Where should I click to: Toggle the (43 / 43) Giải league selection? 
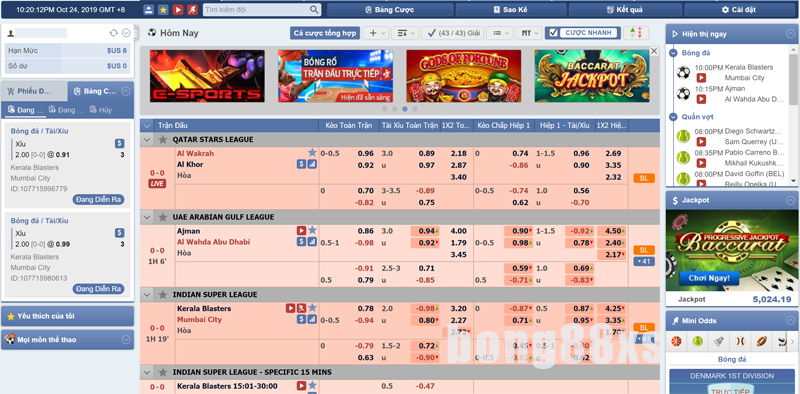tap(454, 33)
